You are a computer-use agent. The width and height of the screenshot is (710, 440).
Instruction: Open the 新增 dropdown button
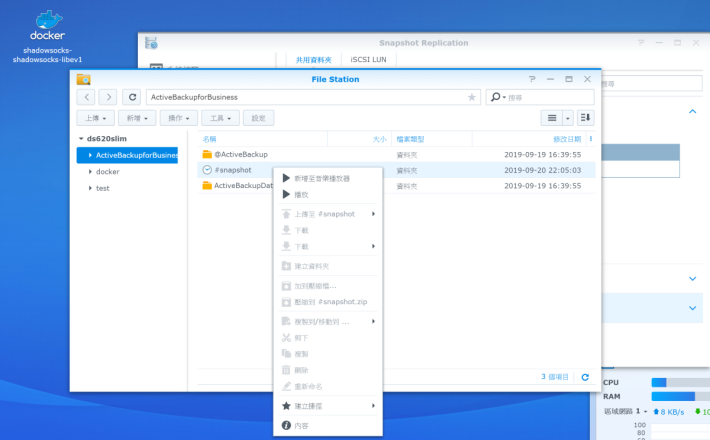[x=137, y=118]
